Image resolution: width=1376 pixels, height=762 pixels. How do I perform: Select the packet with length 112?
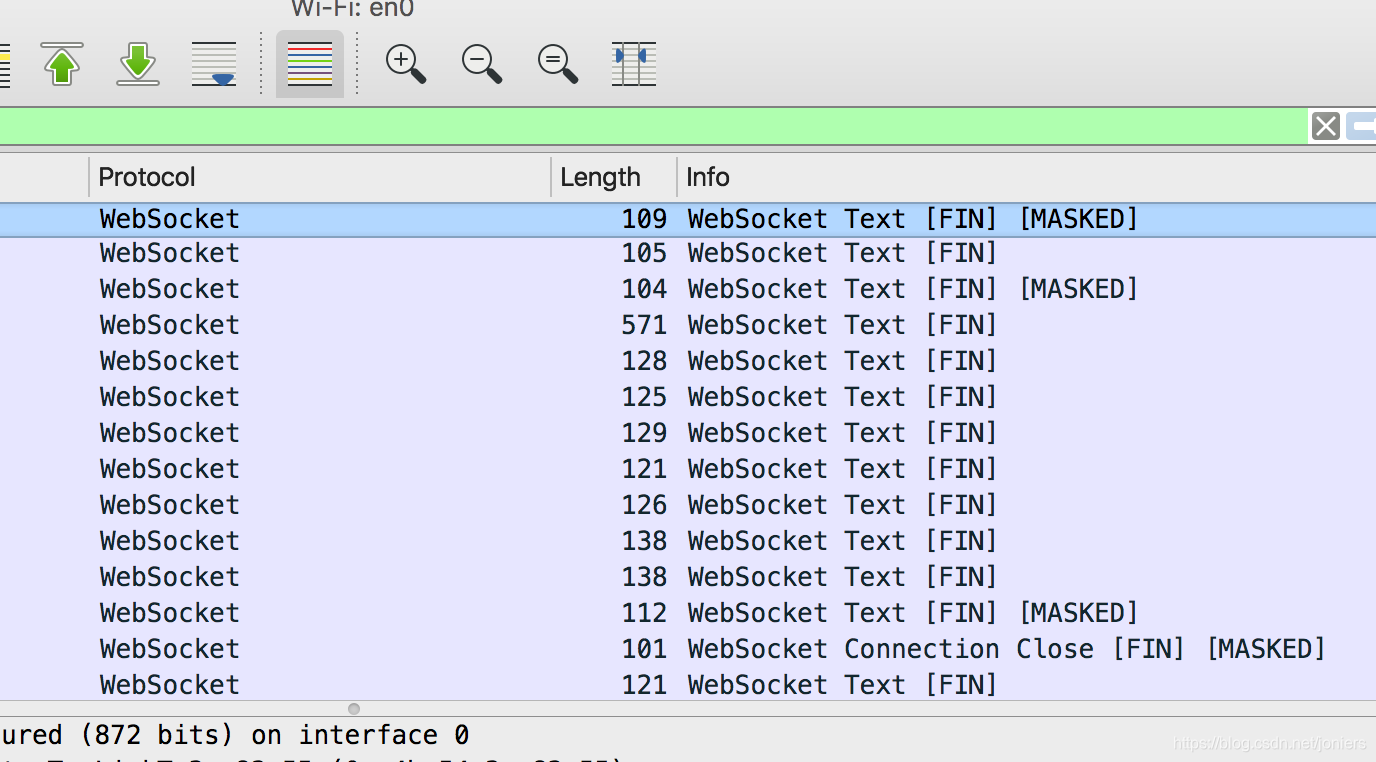tap(688, 614)
